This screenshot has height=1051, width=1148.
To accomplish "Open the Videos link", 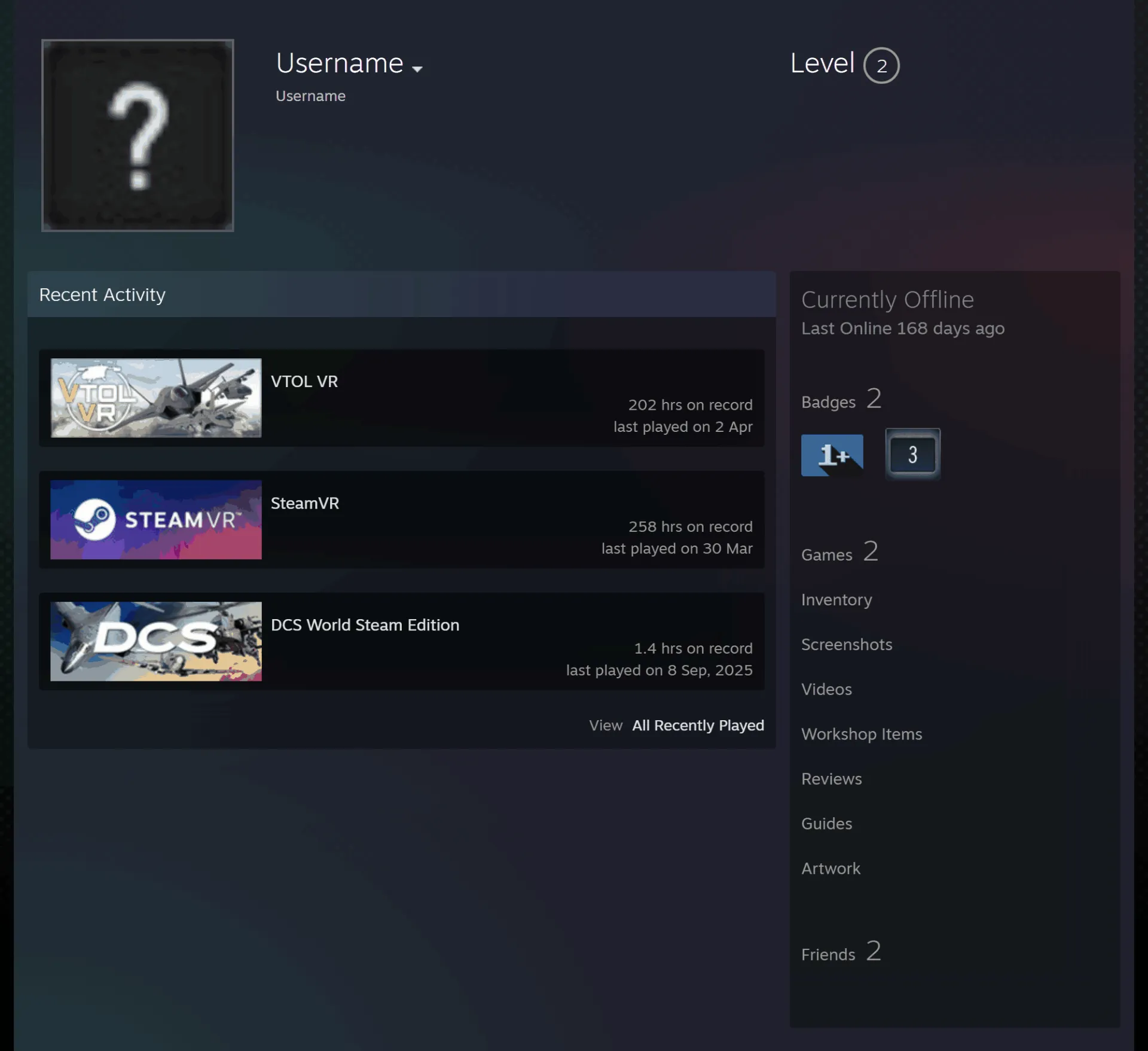I will click(826, 690).
